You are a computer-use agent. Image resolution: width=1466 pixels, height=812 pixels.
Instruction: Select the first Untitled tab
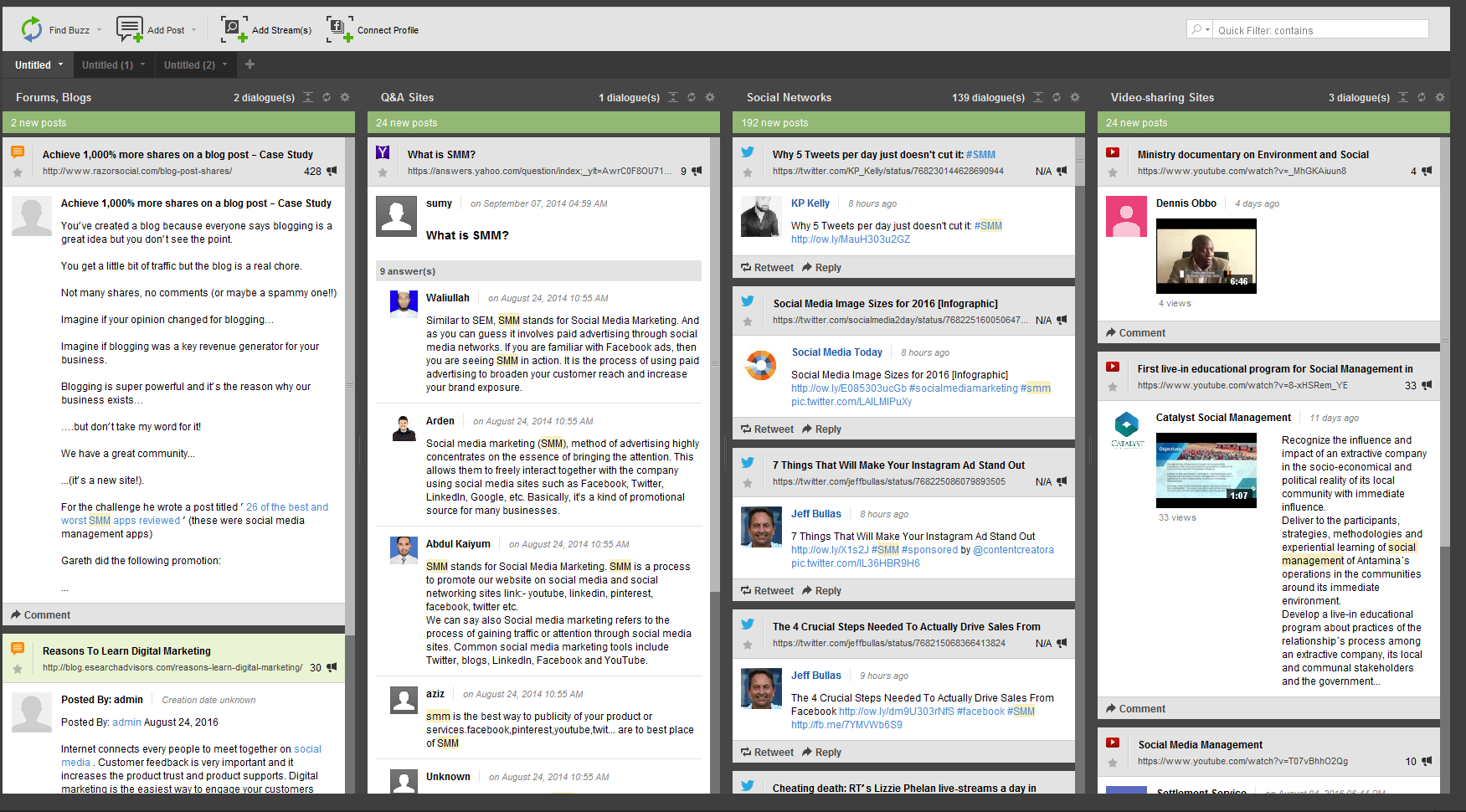point(33,65)
